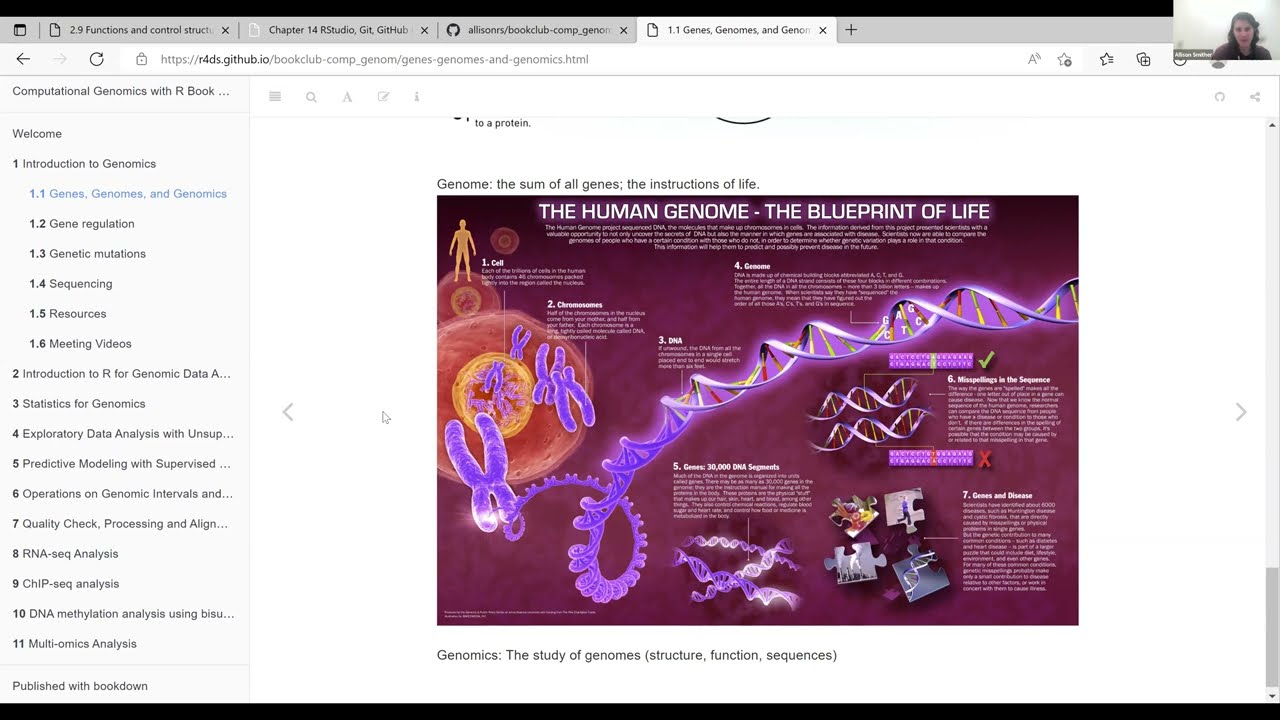Viewport: 1280px width, 720px height.
Task: Click the book information icon
Action: point(417,97)
